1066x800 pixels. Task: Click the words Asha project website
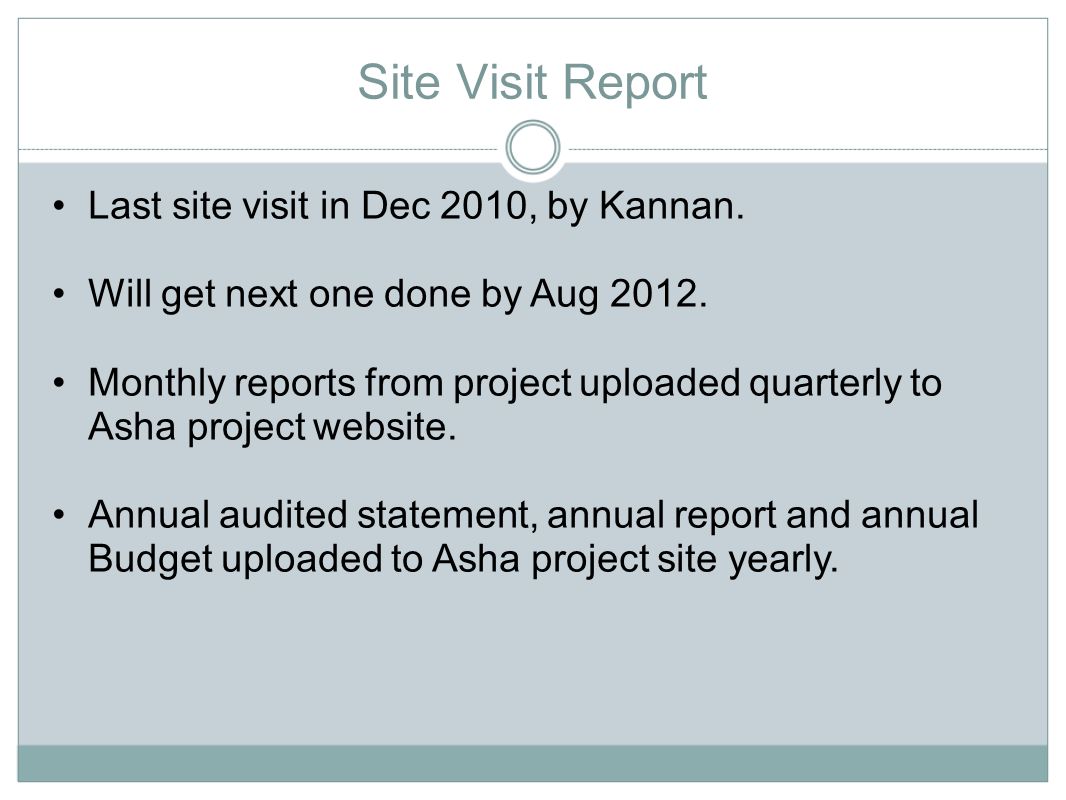pos(272,427)
